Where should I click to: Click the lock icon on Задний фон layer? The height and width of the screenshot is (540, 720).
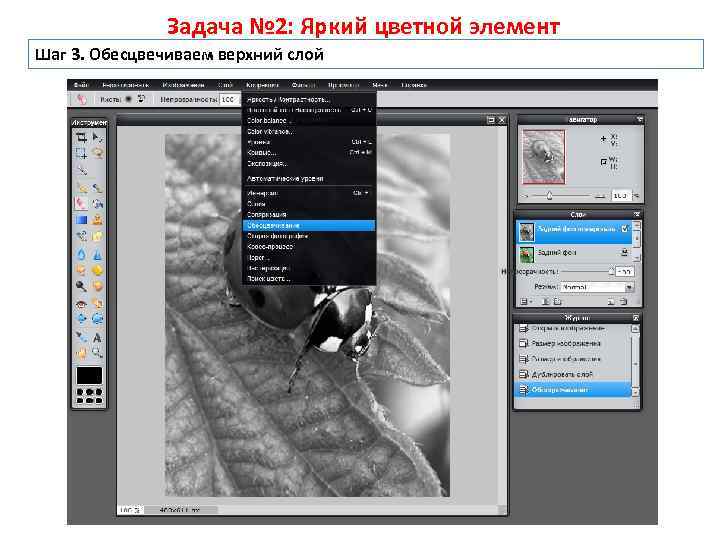(x=624, y=252)
